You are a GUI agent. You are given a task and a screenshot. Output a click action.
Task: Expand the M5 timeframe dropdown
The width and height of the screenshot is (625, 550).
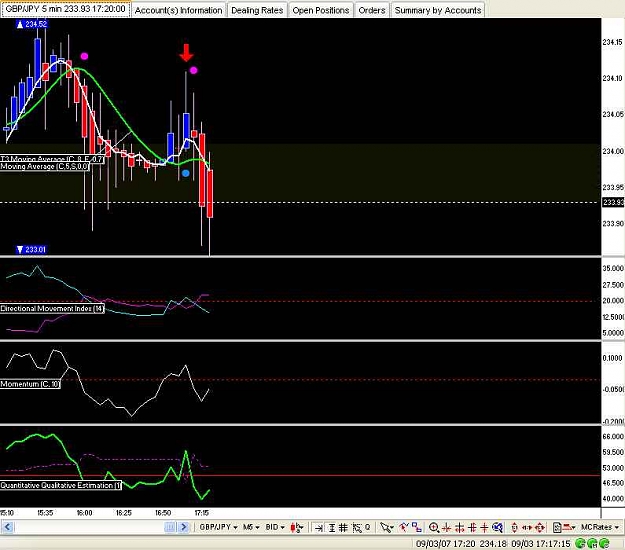[x=251, y=527]
